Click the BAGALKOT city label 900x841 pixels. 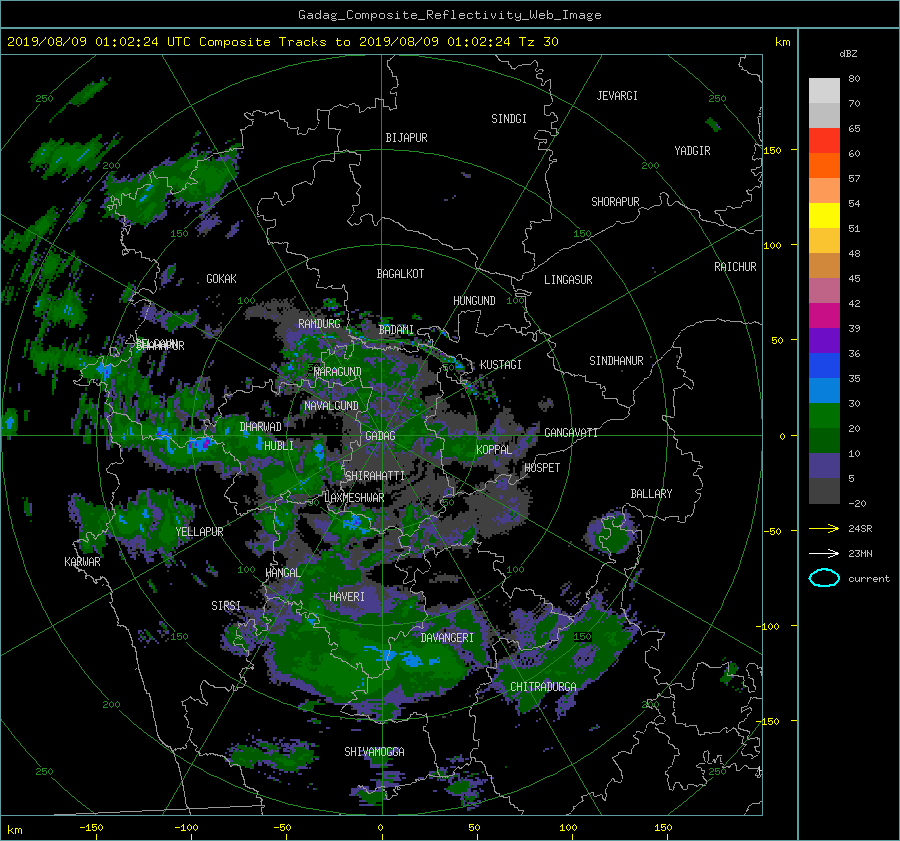[x=400, y=274]
